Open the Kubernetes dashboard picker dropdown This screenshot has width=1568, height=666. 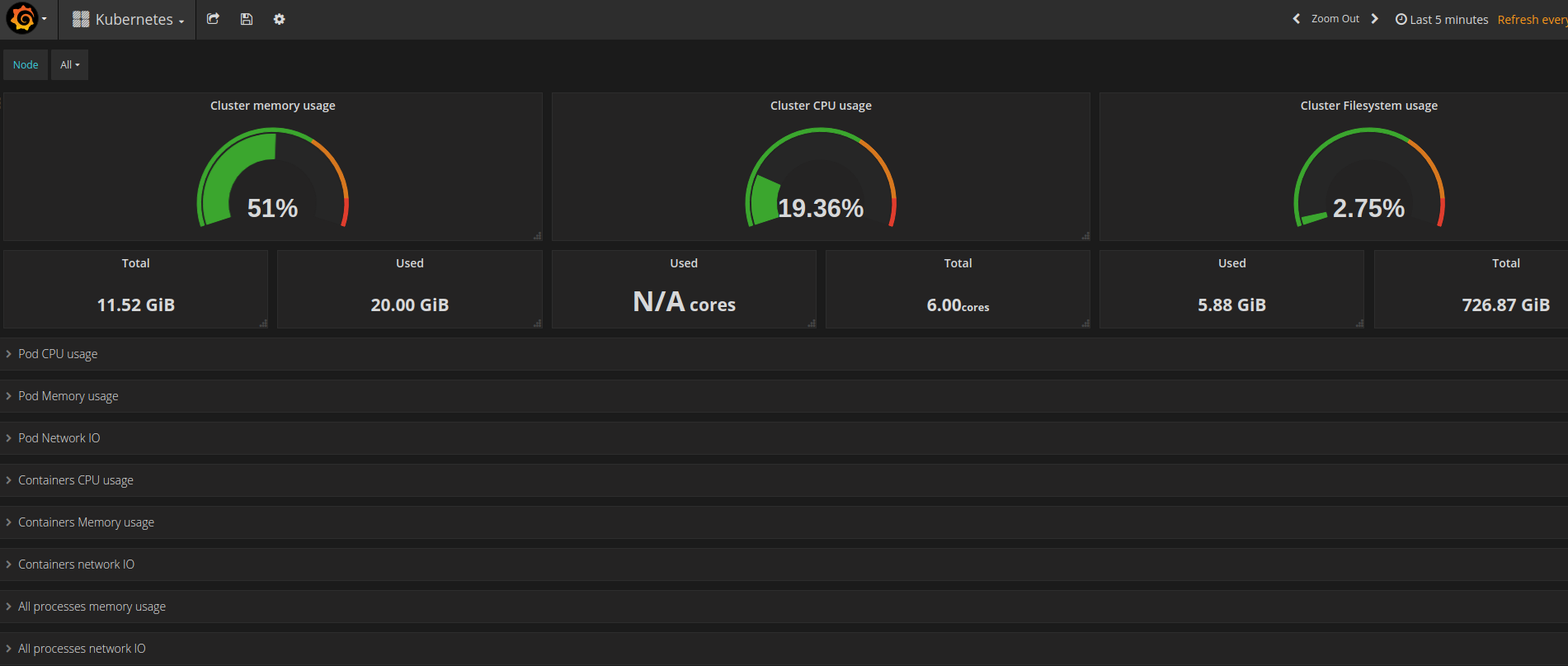tap(128, 19)
